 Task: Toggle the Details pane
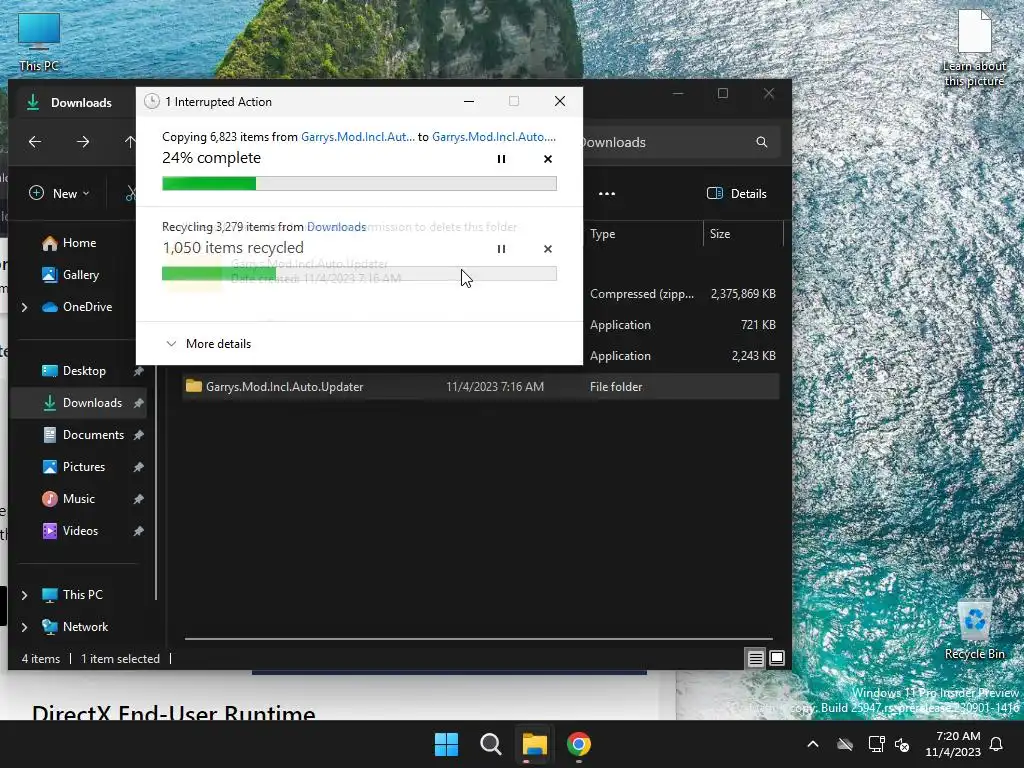(x=737, y=193)
